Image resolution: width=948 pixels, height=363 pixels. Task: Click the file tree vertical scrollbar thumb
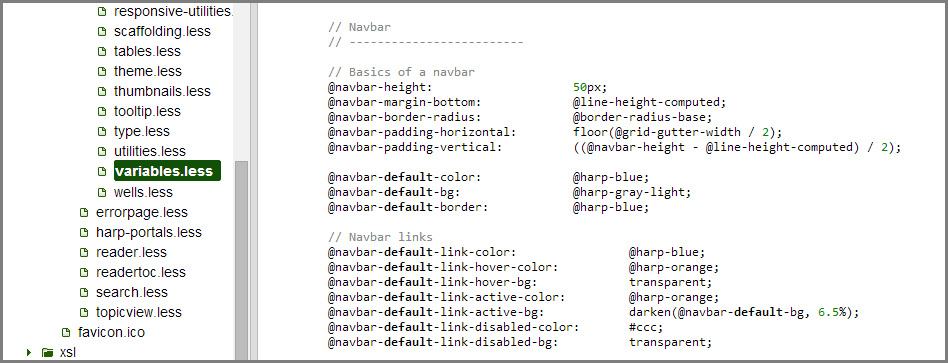[x=241, y=260]
